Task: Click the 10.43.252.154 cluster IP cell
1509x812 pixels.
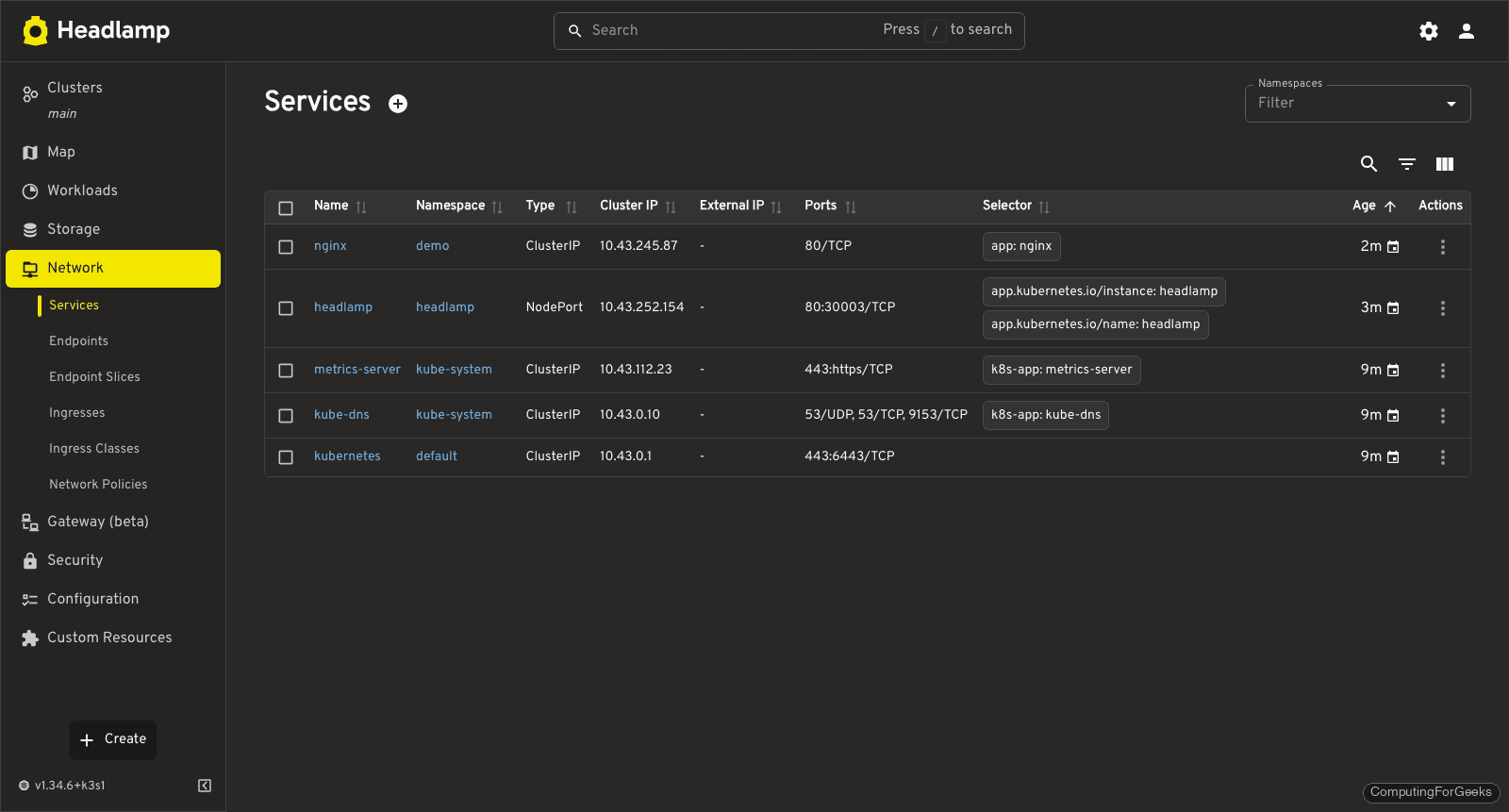Action: click(642, 307)
